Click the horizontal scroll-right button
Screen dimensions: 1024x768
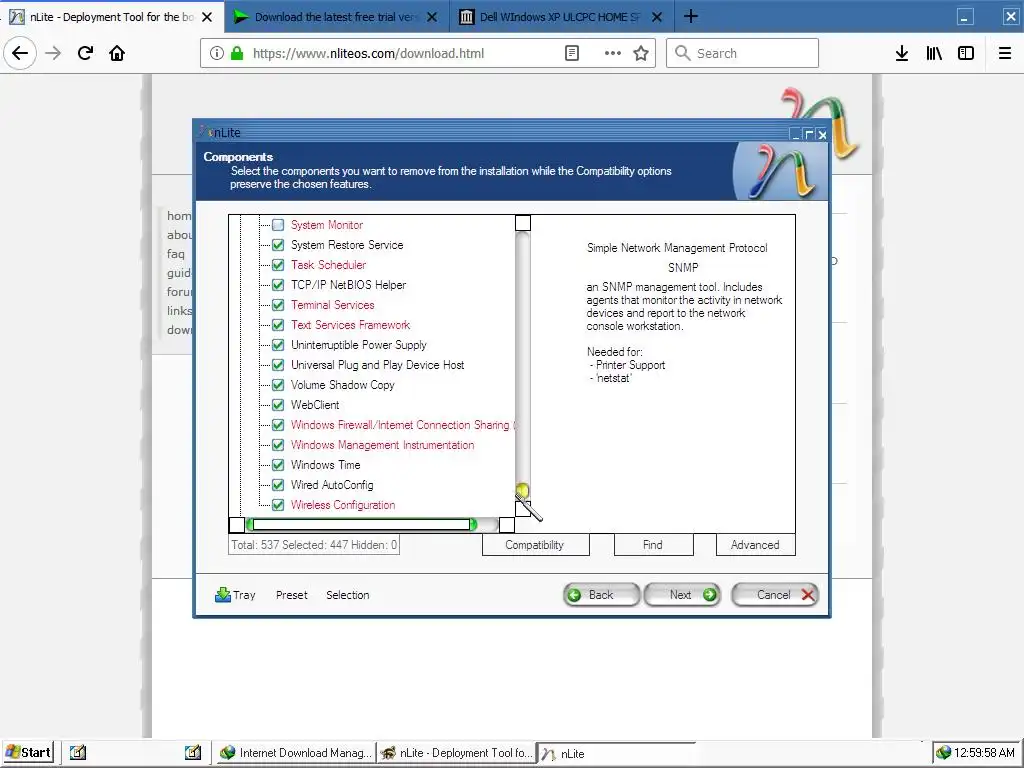coord(507,524)
